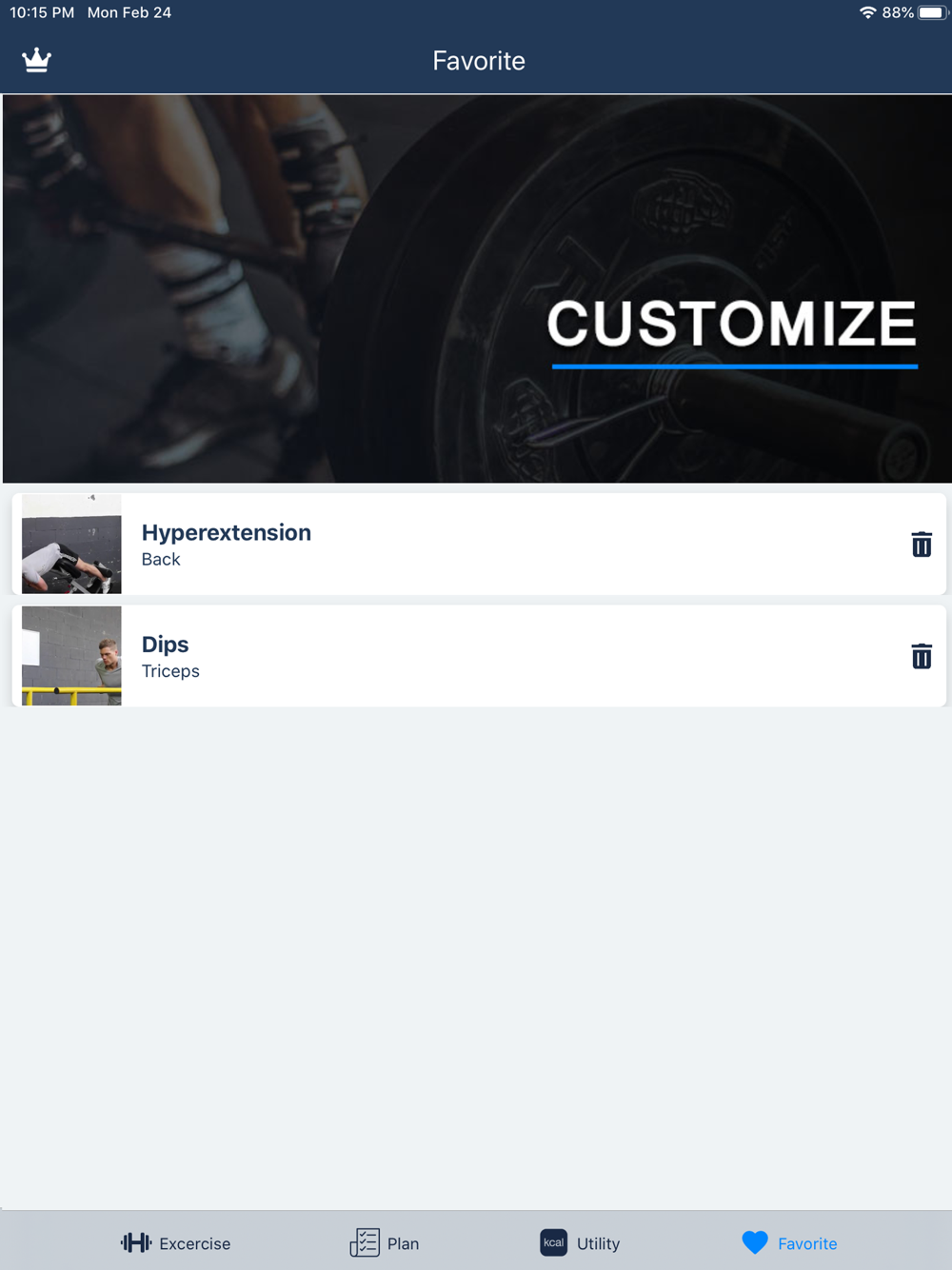952x1270 pixels.
Task: Check the Wi-Fi status icon
Action: (x=867, y=12)
